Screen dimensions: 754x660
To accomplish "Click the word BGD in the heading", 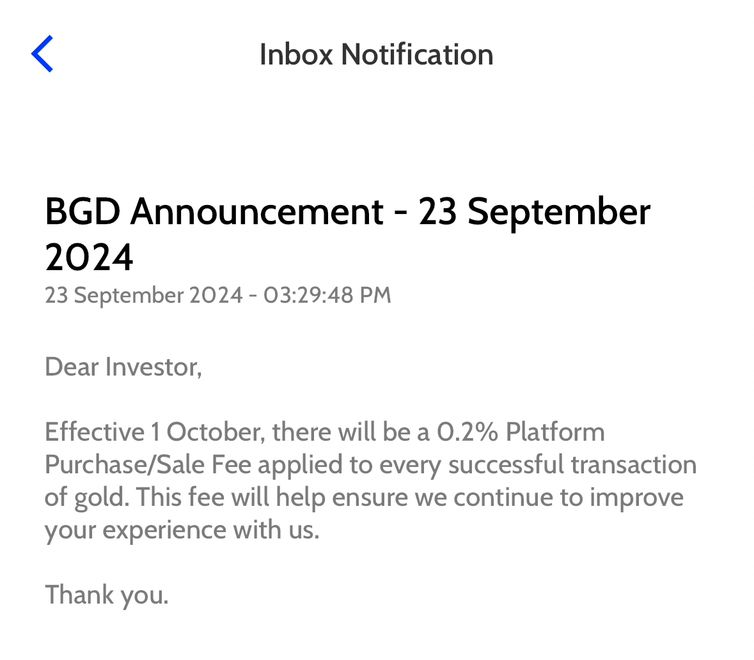I will 83,212.
